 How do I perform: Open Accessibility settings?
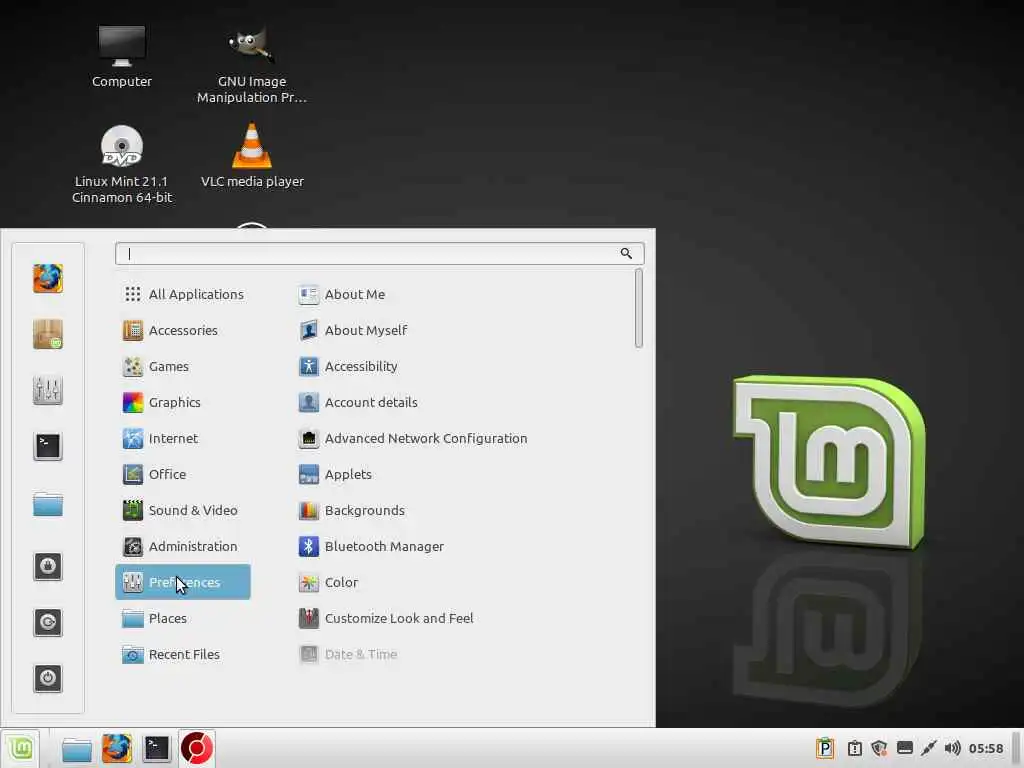click(x=347, y=366)
